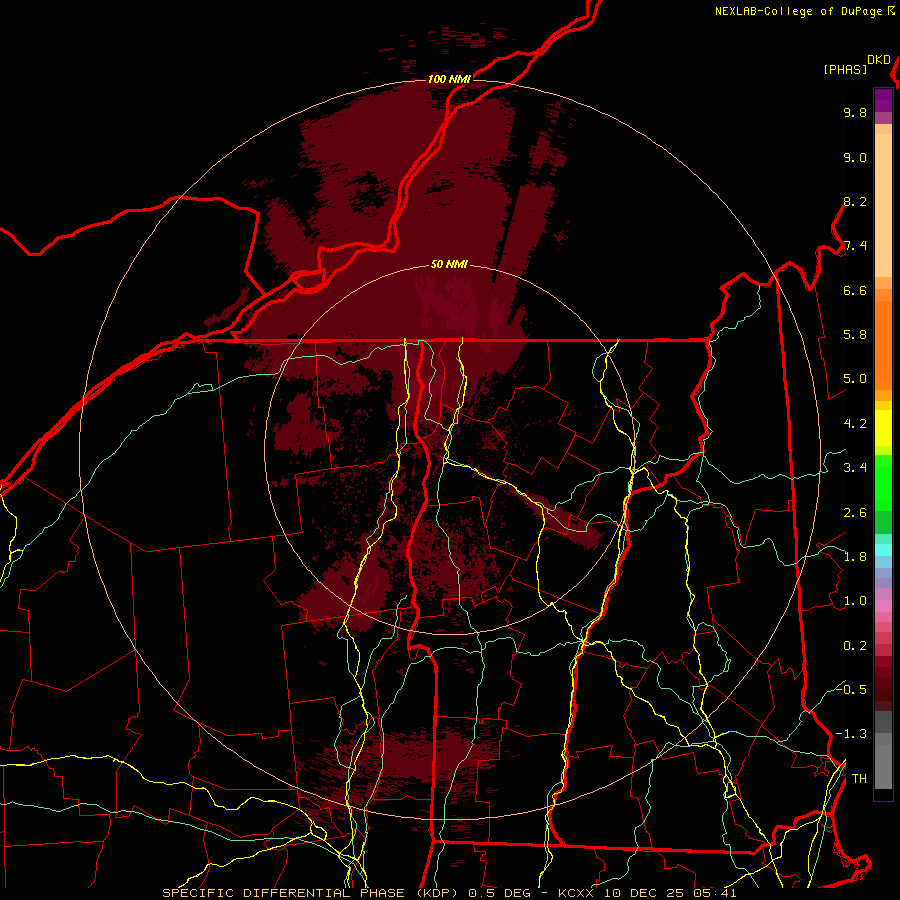Pick the pink color bar segment
The height and width of the screenshot is (900, 900).
(883, 606)
